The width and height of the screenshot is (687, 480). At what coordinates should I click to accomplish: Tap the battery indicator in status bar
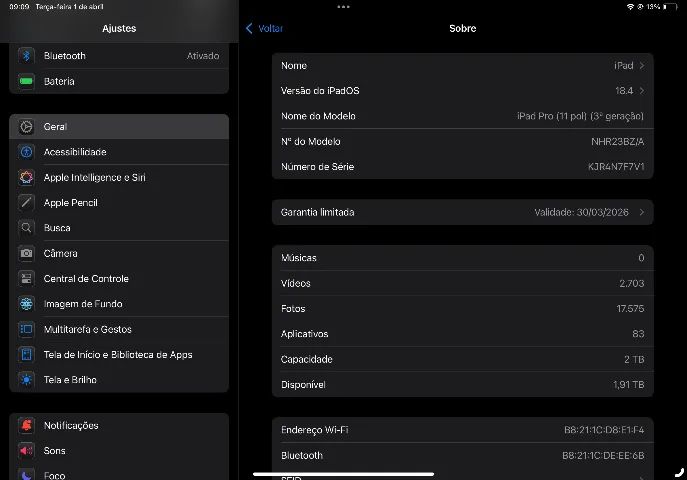[x=670, y=7]
